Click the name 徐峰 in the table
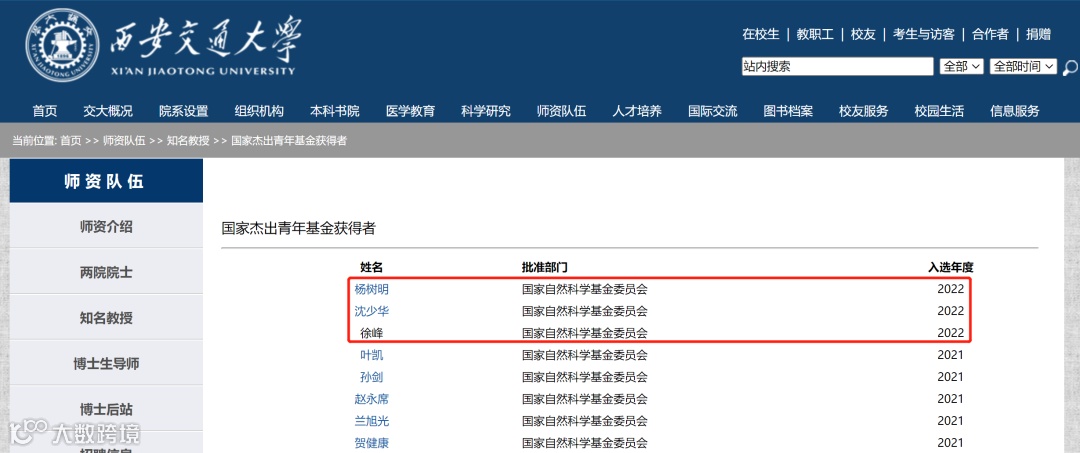The width and height of the screenshot is (1080, 453). coord(372,333)
